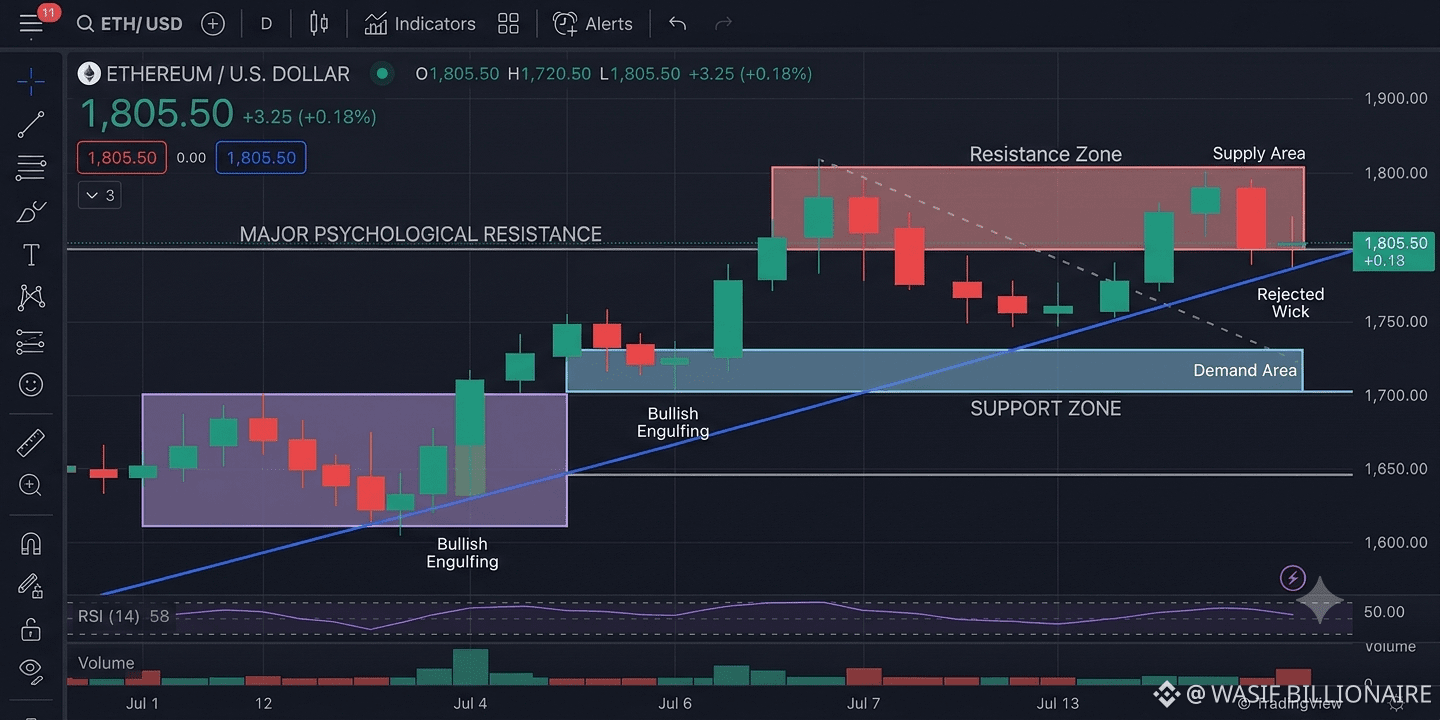The height and width of the screenshot is (720, 1440).
Task: Select the crosshair cursor tool
Action: 31,81
